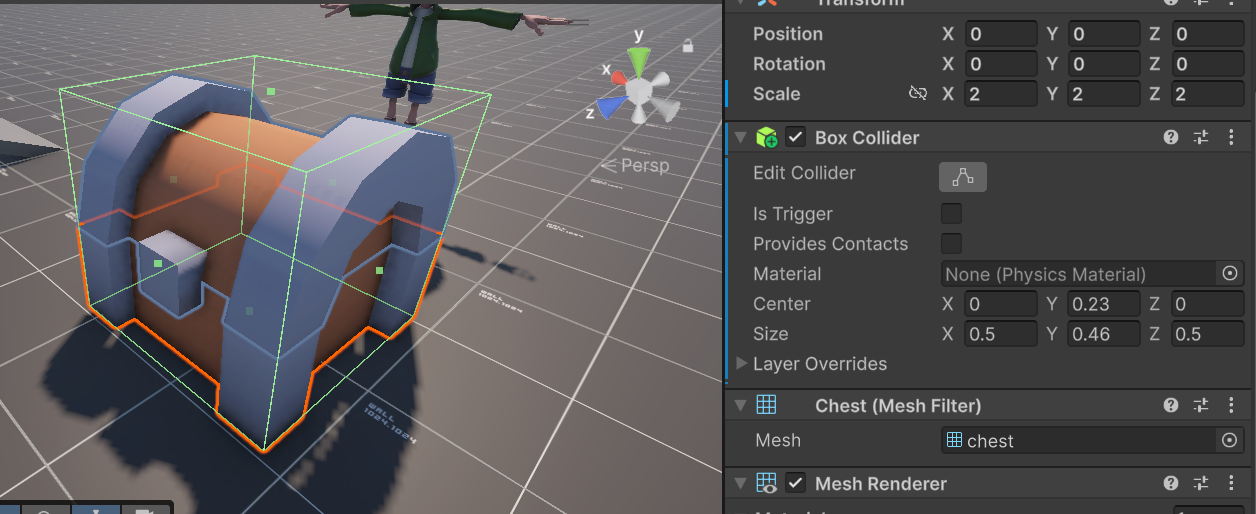Disable the Mesh Renderer component checkbox

796,483
